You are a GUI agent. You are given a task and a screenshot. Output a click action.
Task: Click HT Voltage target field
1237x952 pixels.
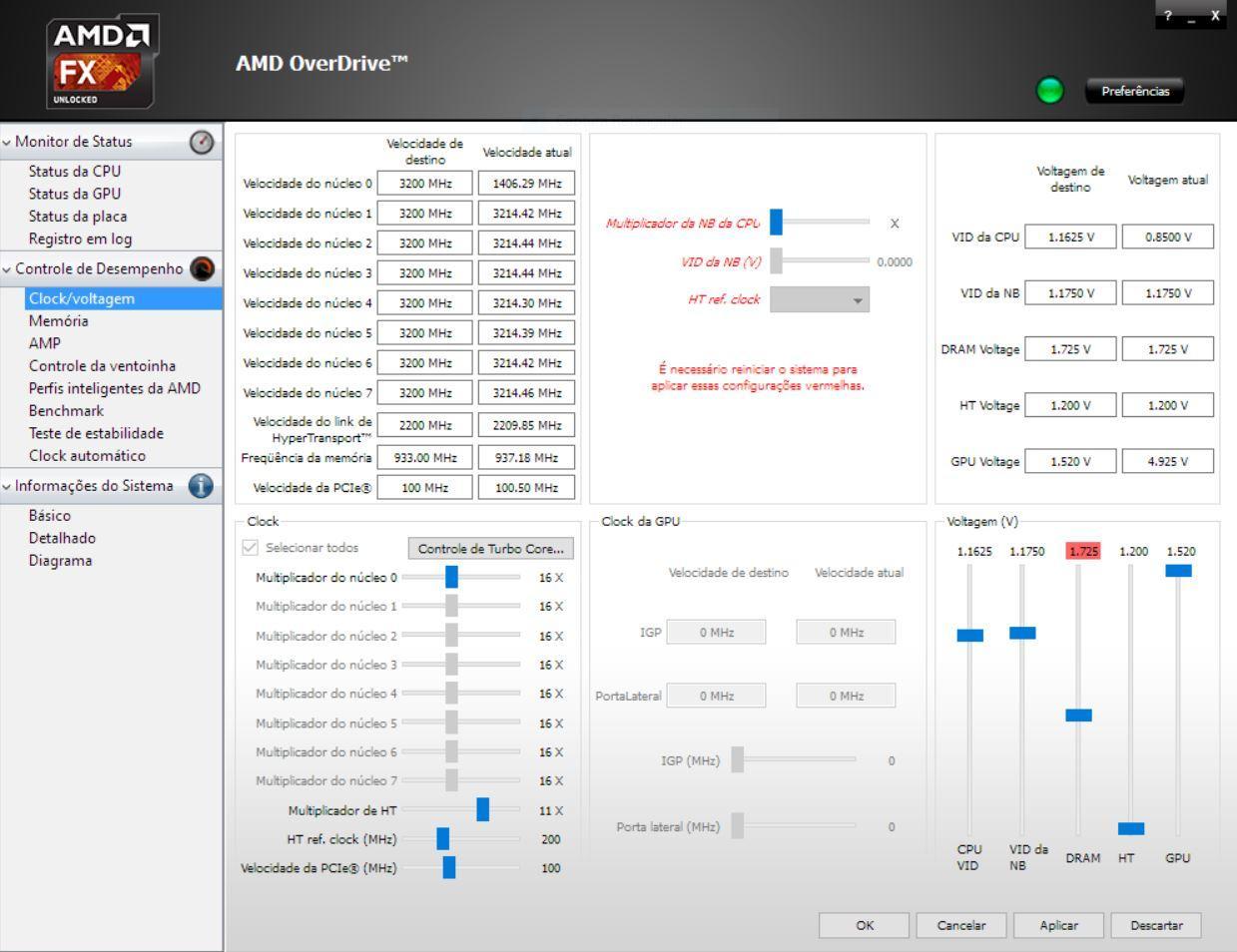(1070, 405)
